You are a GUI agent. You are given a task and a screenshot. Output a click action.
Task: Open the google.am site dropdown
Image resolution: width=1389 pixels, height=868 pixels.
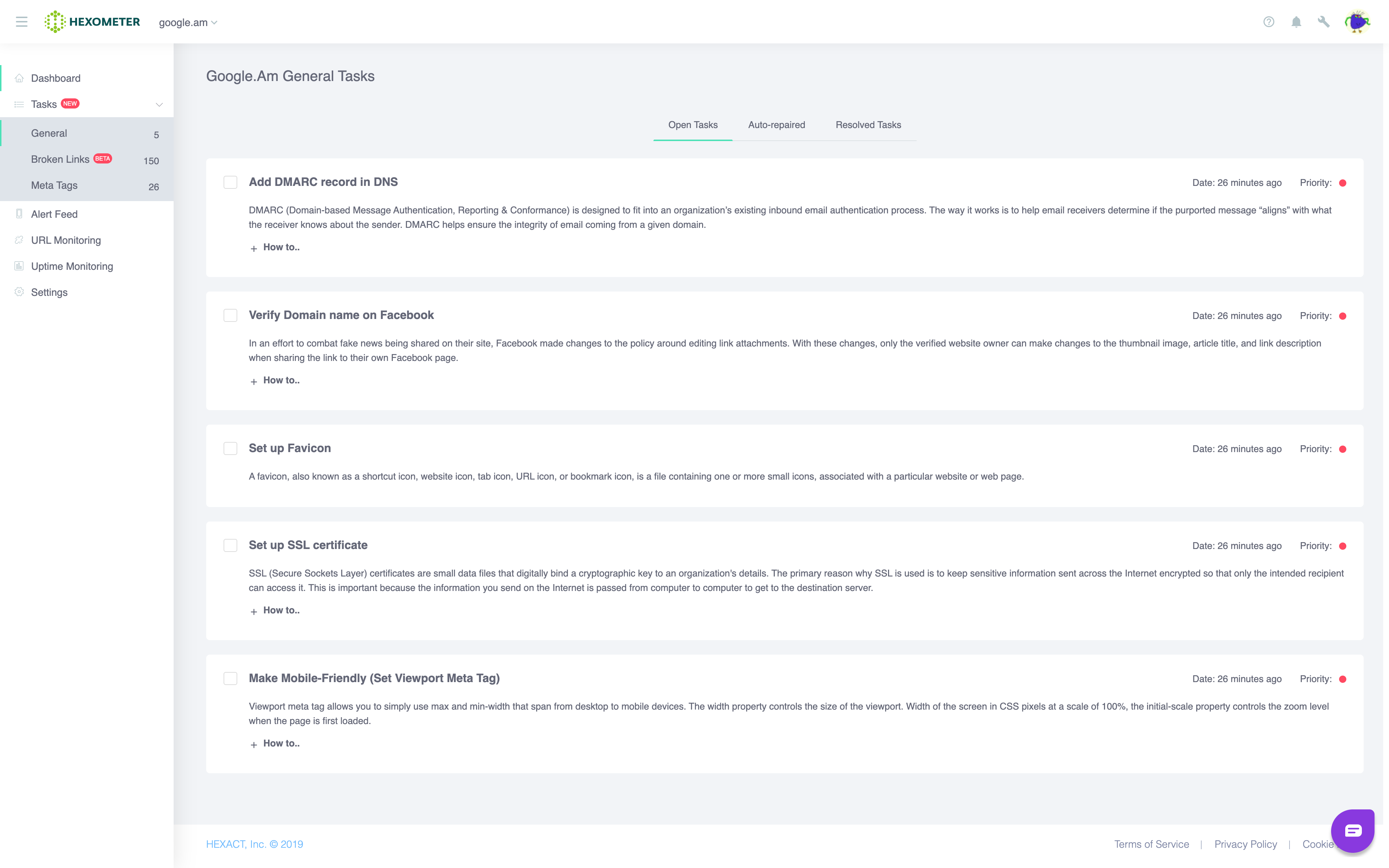pyautogui.click(x=188, y=22)
